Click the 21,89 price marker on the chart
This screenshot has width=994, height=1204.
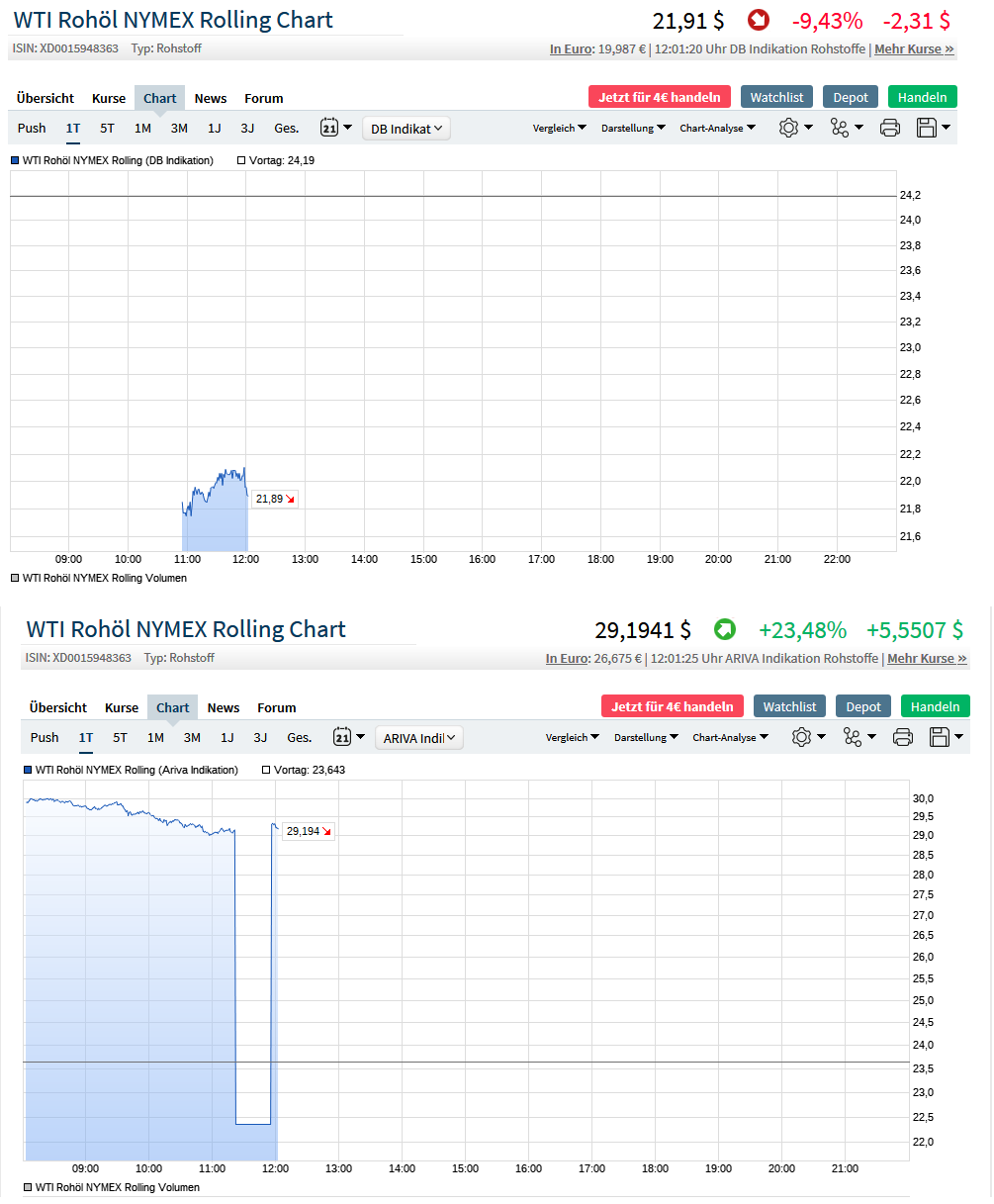pyautogui.click(x=273, y=499)
